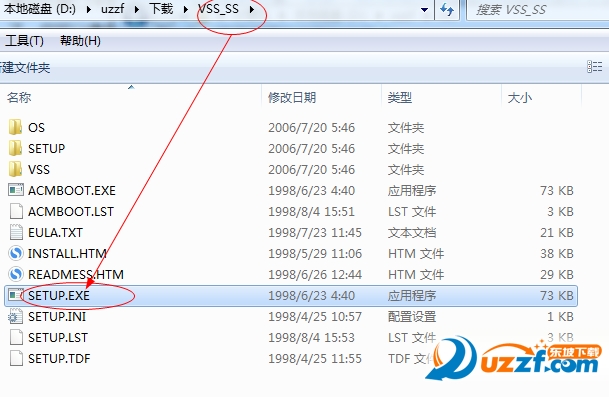Click the INSTALL.HTM browser icon

tap(16, 253)
